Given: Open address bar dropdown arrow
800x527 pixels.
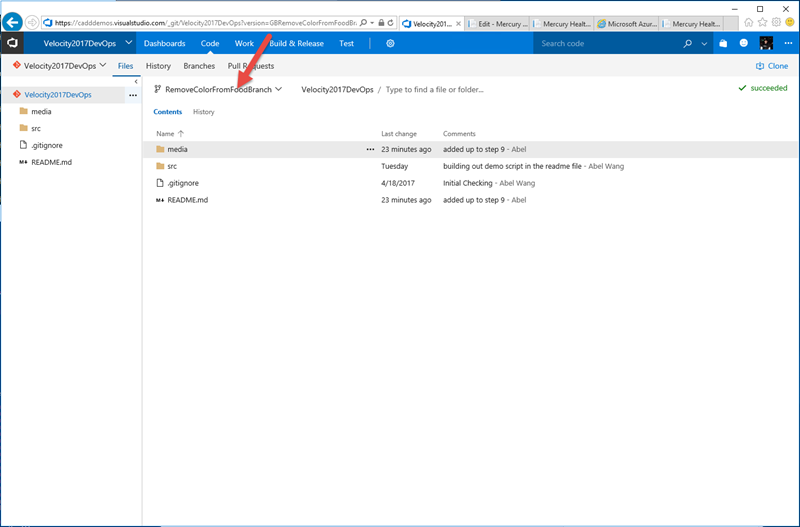Looking at the screenshot, I should (x=372, y=23).
